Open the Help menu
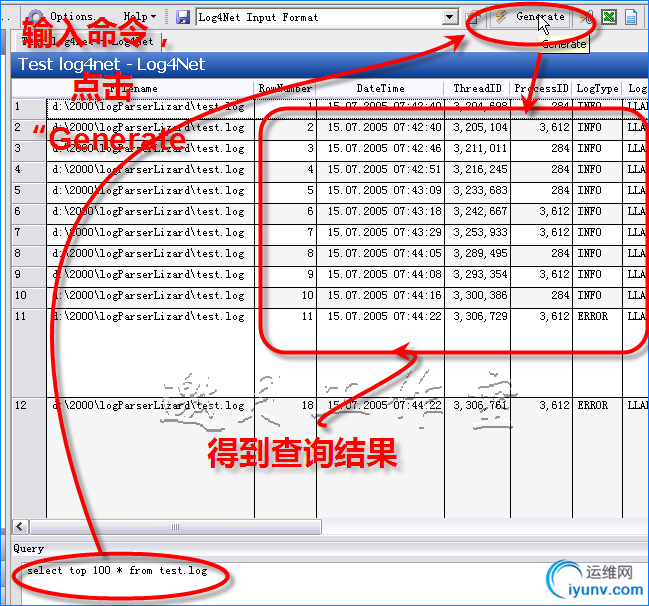Image resolution: width=649 pixels, height=606 pixels. click(139, 17)
